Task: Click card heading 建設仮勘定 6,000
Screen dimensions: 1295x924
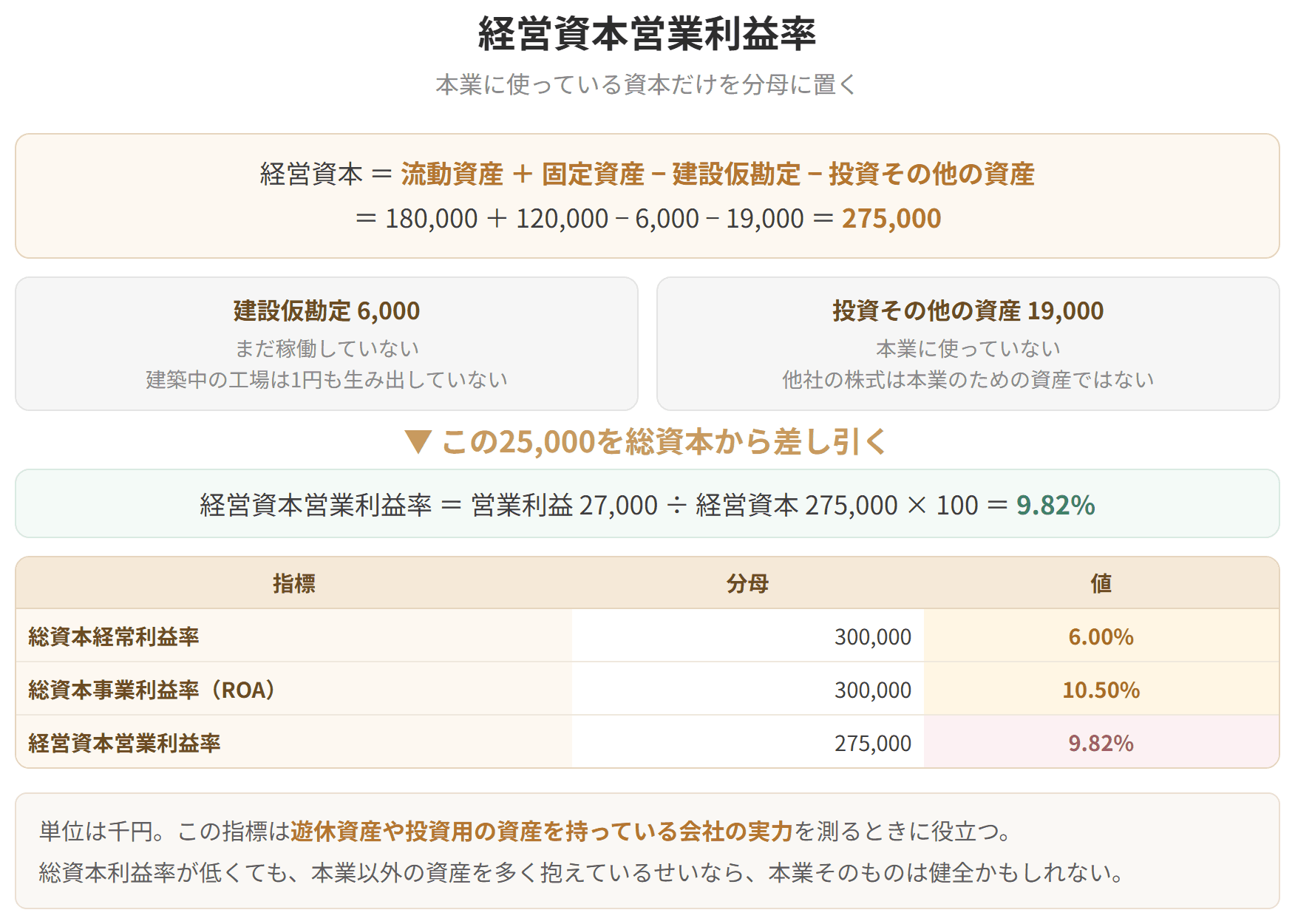Action: [x=327, y=311]
